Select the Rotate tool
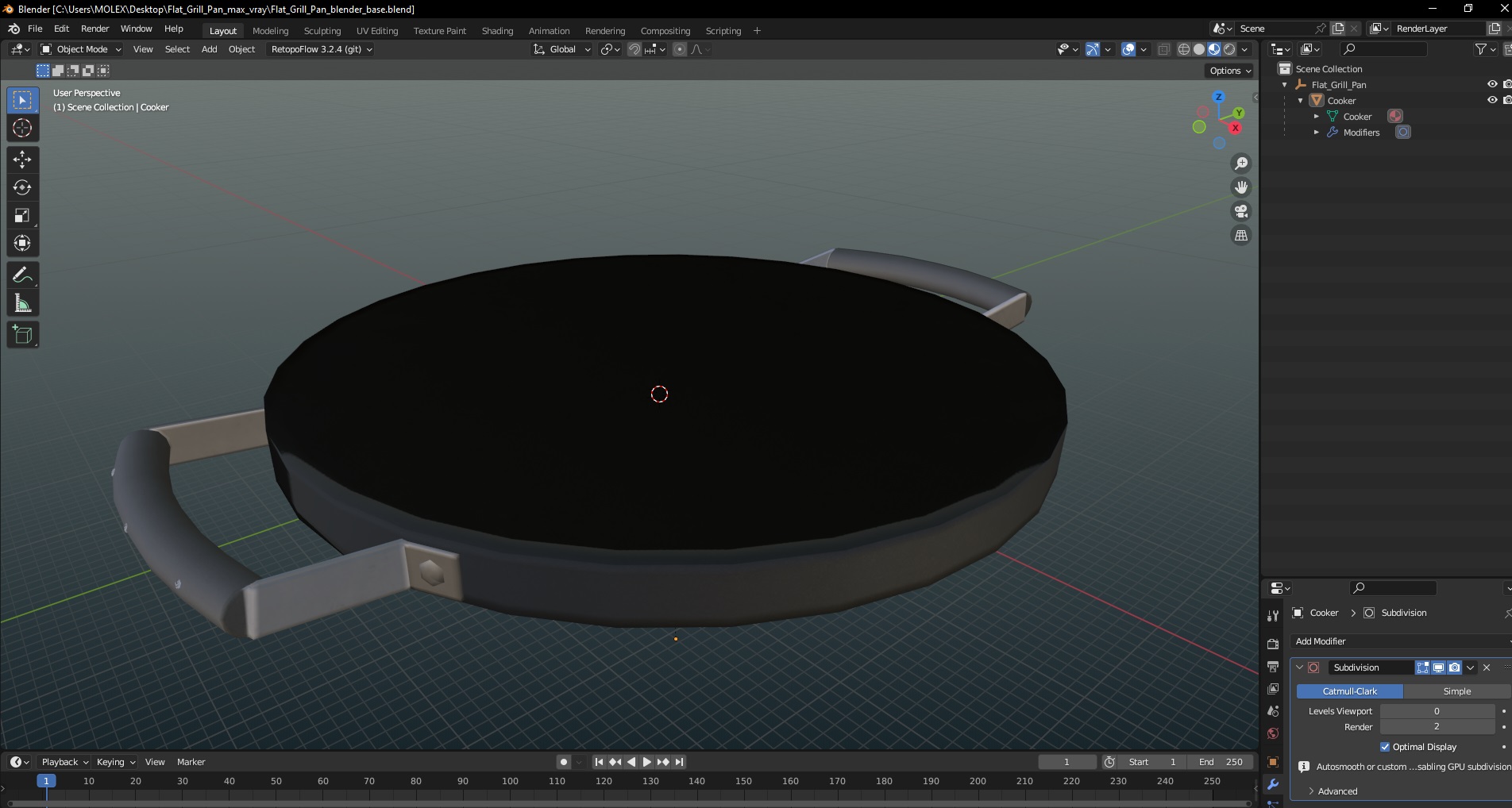This screenshot has height=808, width=1512. (x=22, y=187)
